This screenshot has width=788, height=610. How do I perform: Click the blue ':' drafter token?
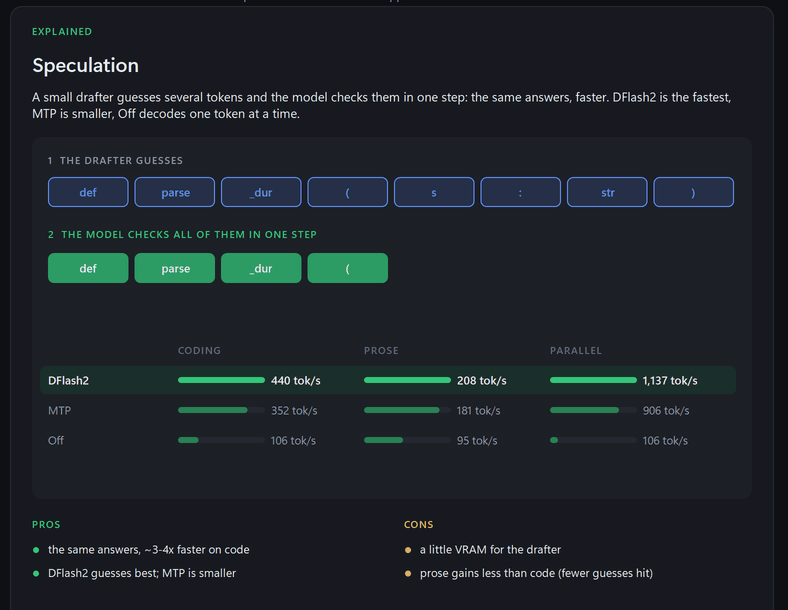(x=520, y=192)
